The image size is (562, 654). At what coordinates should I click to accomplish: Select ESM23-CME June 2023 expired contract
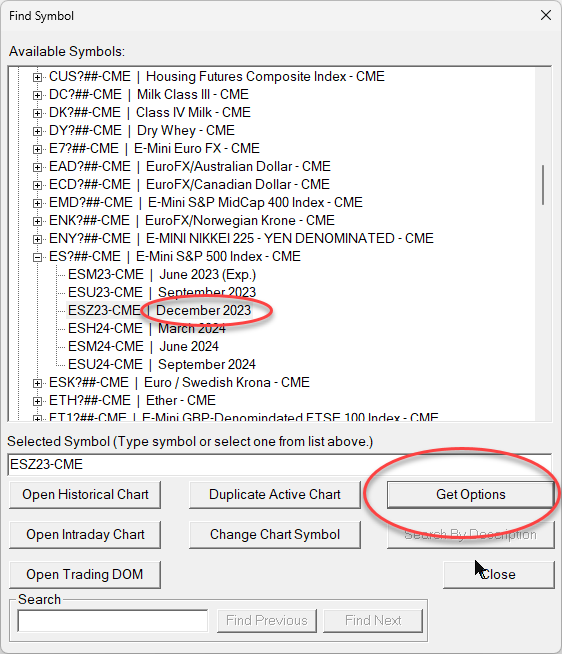click(162, 274)
